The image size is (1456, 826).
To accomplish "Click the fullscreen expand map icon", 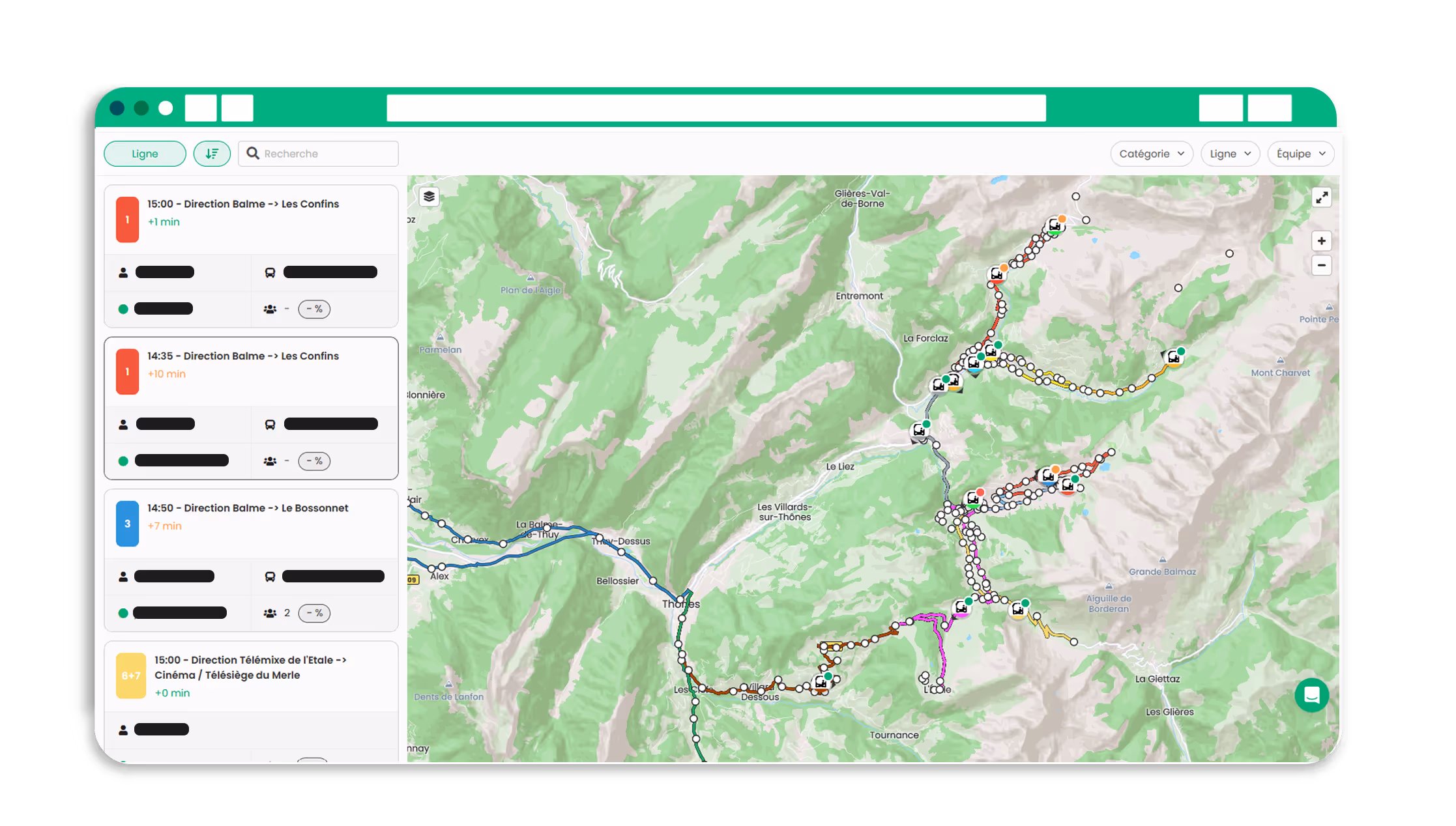I will click(x=1321, y=198).
